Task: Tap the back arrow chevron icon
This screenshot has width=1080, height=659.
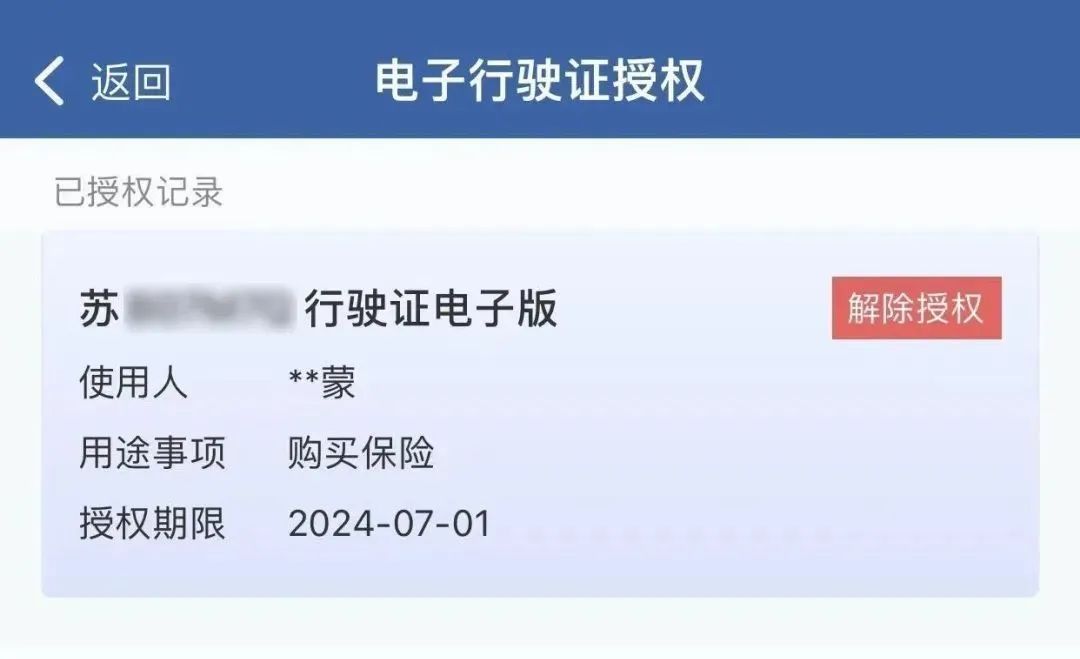Action: pyautogui.click(x=50, y=81)
